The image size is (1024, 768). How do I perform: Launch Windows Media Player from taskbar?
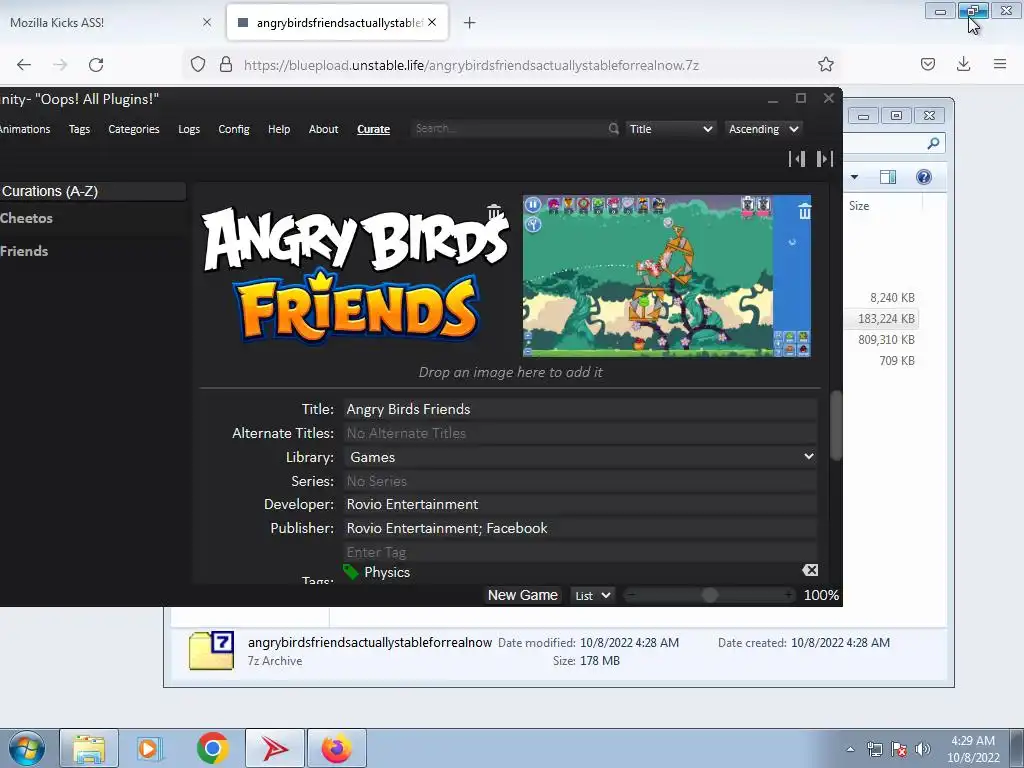pyautogui.click(x=150, y=748)
